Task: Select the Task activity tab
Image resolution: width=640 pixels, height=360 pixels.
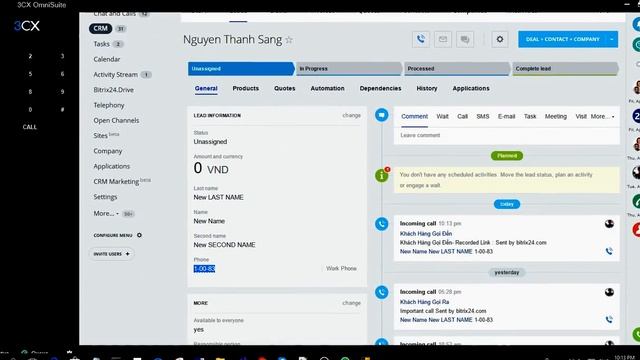Action: (530, 117)
